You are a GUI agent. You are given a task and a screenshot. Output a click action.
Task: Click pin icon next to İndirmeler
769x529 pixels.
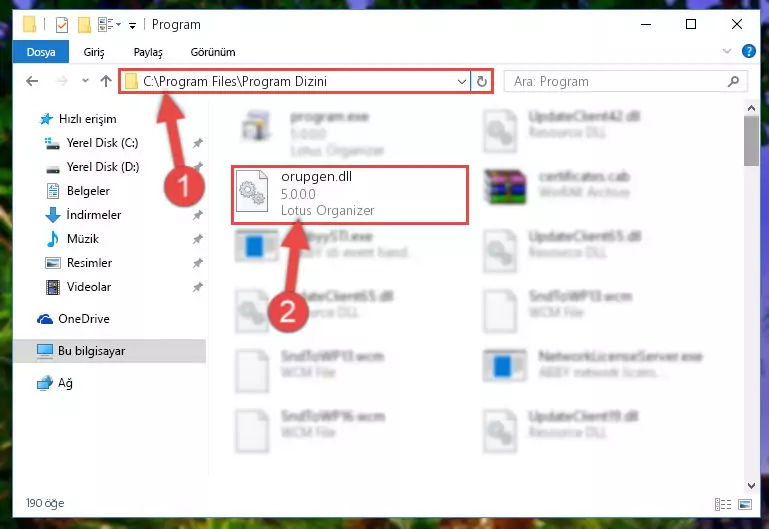click(x=197, y=215)
